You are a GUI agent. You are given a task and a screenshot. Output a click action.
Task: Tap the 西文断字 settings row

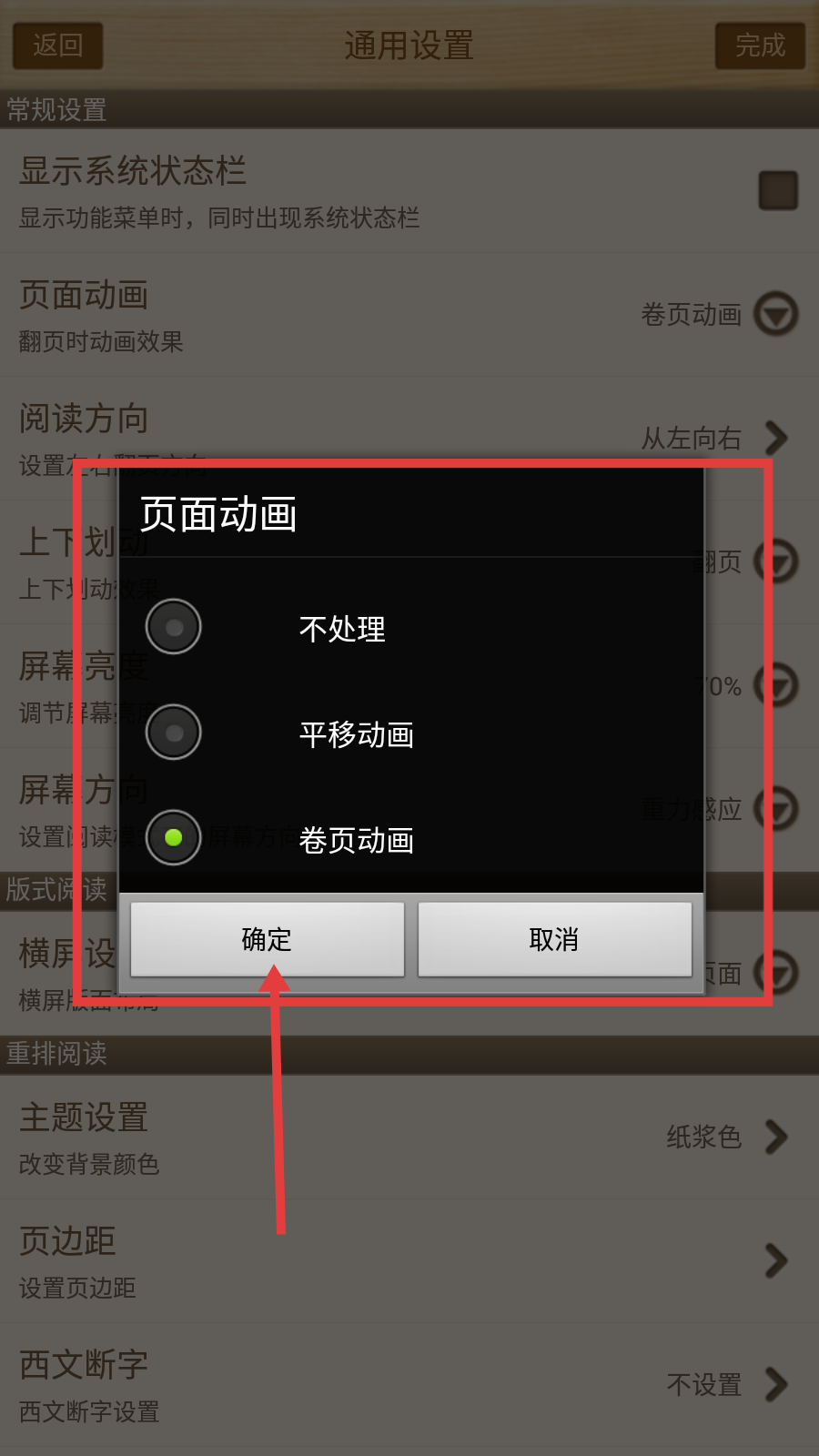click(x=409, y=1384)
